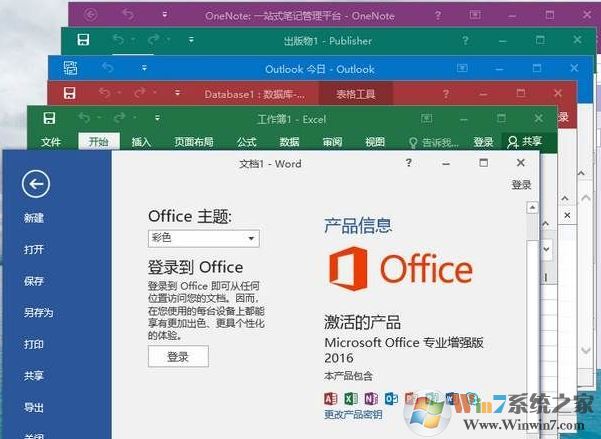Click the redo arrow in Publisher title bar

tap(153, 39)
